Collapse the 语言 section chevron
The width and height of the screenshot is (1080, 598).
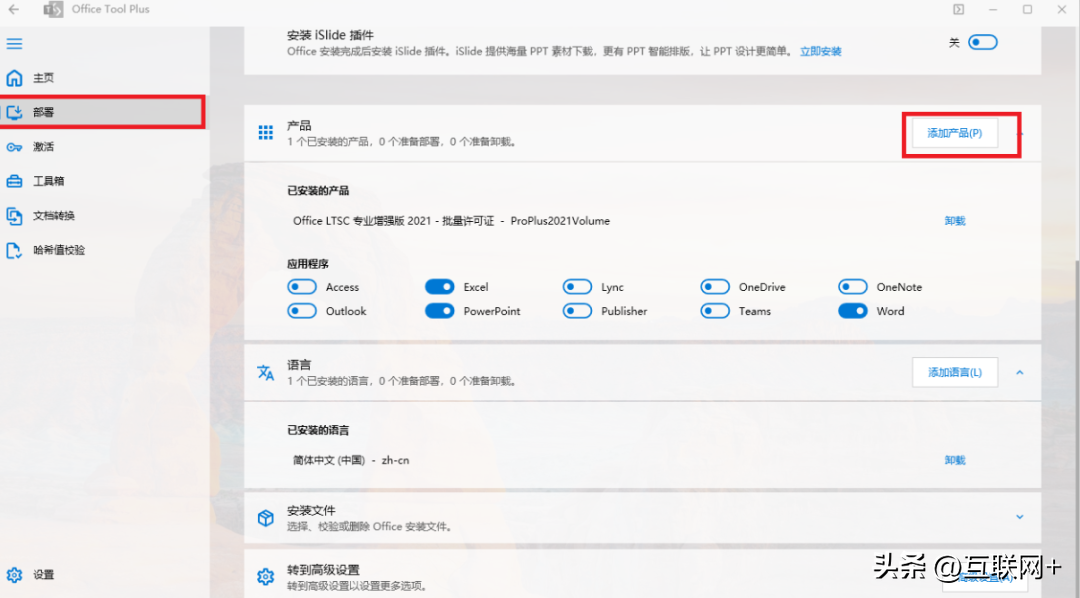point(1020,373)
